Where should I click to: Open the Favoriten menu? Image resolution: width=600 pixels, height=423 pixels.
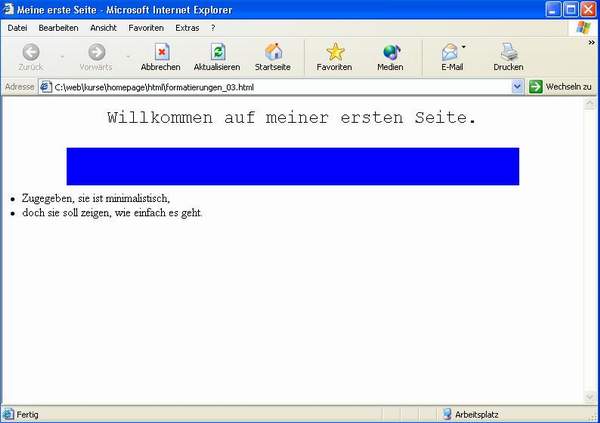(x=146, y=28)
